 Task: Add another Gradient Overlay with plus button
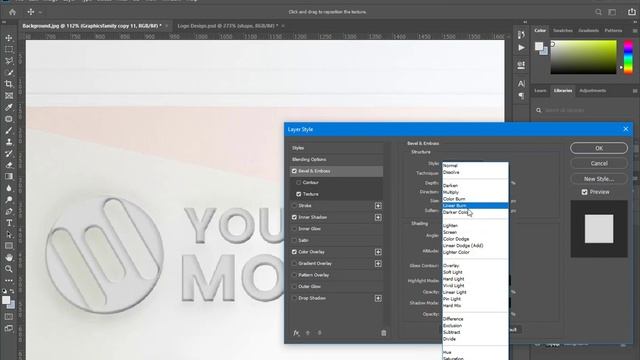(x=378, y=264)
